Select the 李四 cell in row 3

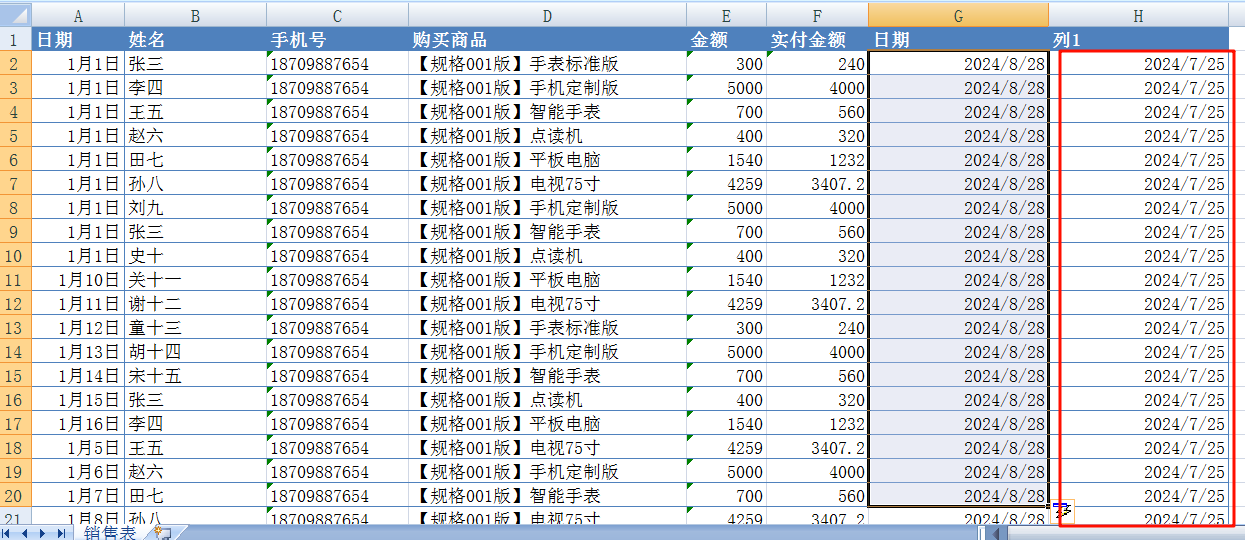point(195,88)
